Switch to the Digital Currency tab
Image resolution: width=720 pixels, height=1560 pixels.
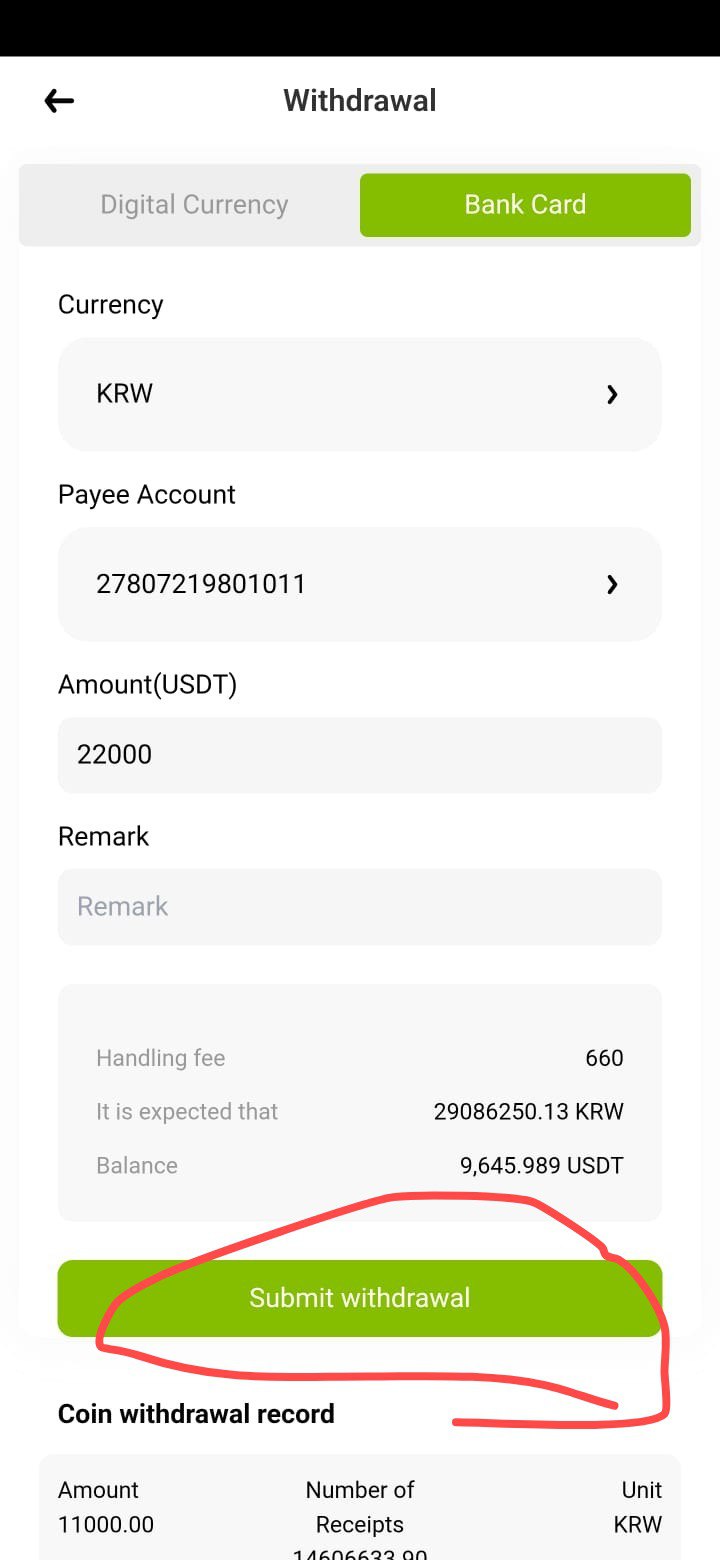pos(194,205)
